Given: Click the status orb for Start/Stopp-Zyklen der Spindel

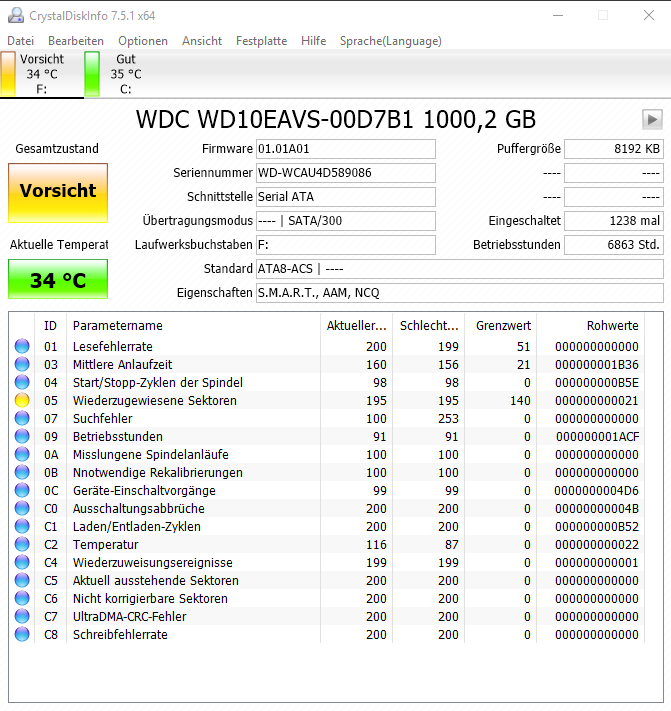Looking at the screenshot, I should [22, 382].
